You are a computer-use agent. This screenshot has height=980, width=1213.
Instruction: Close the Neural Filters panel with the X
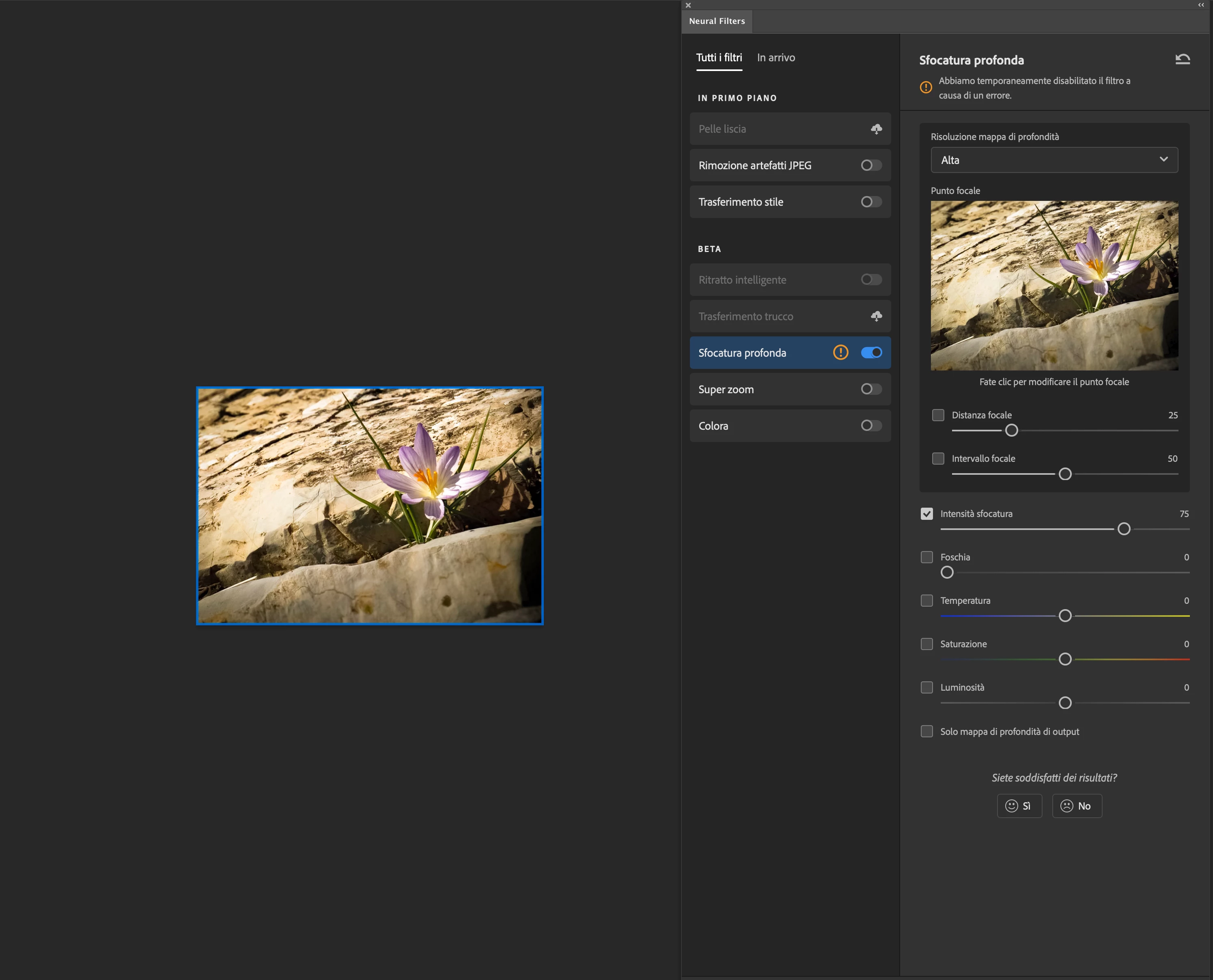[x=688, y=6]
